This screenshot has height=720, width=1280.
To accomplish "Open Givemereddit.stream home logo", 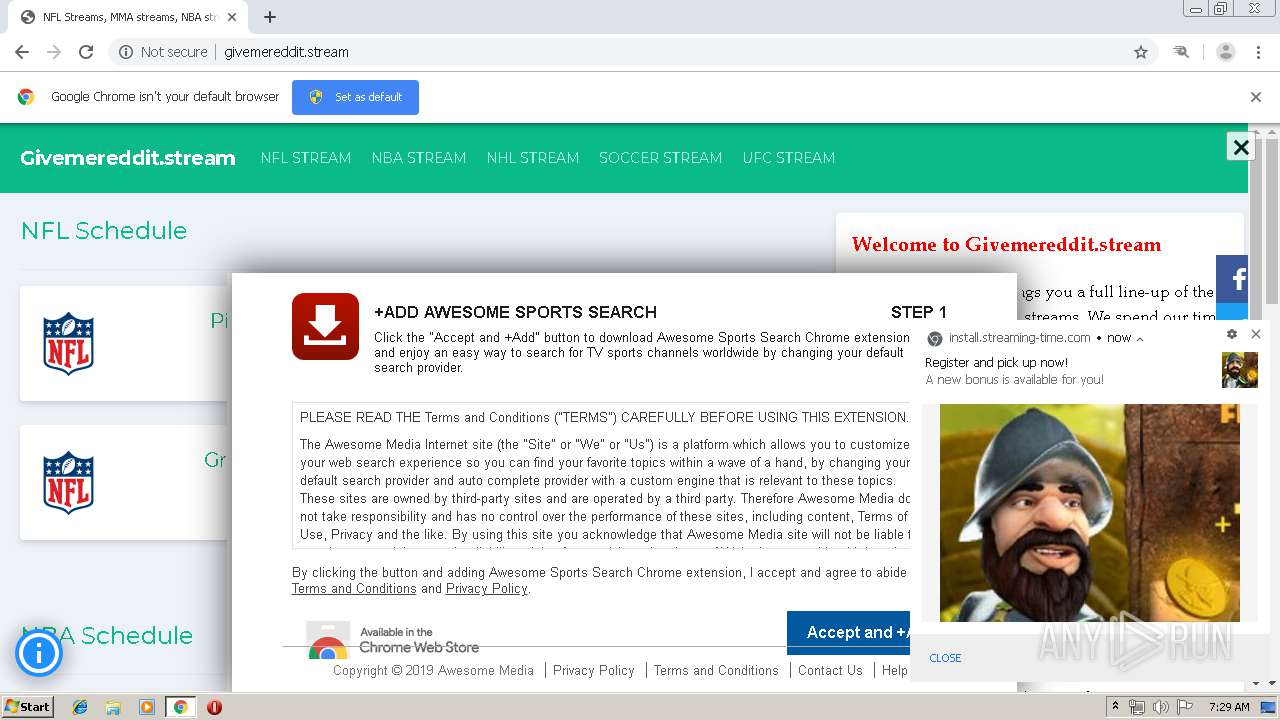I will point(128,158).
